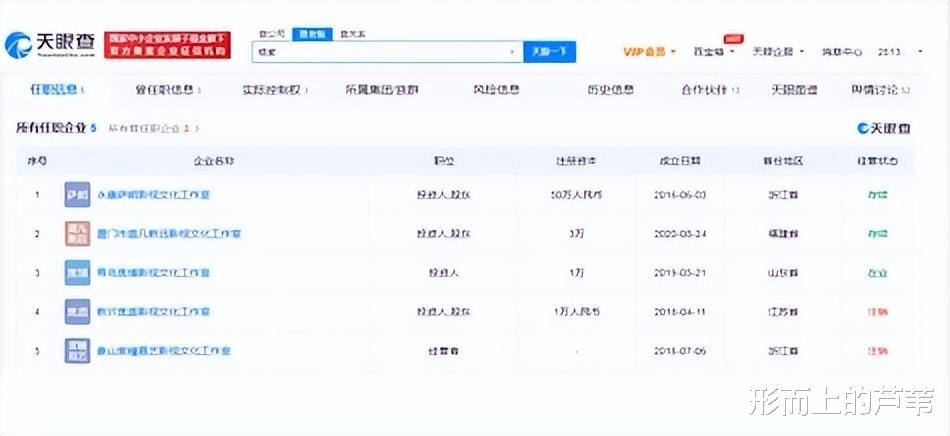Click the logo icon in row 3
This screenshot has height=436, width=950.
pyautogui.click(x=77, y=273)
